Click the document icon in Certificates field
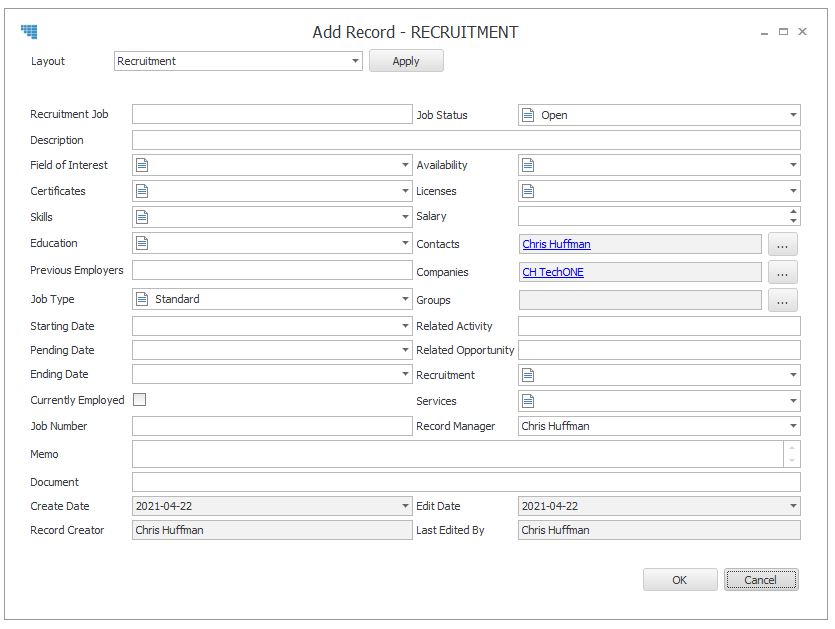This screenshot has width=835, height=629. pos(142,191)
